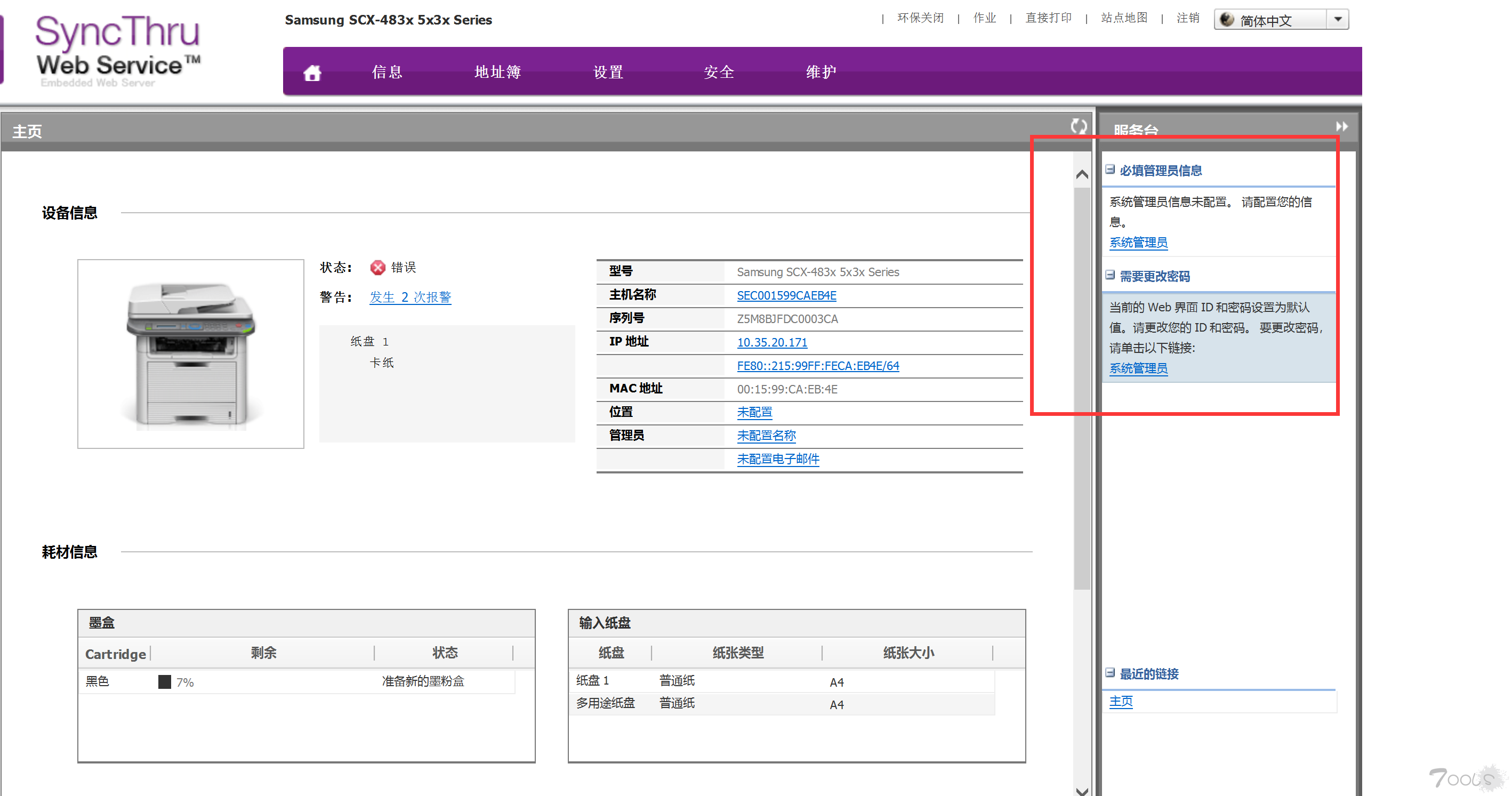Click the 黑色 cartridge name
Viewport: 1512px width, 796px height.
coord(98,681)
